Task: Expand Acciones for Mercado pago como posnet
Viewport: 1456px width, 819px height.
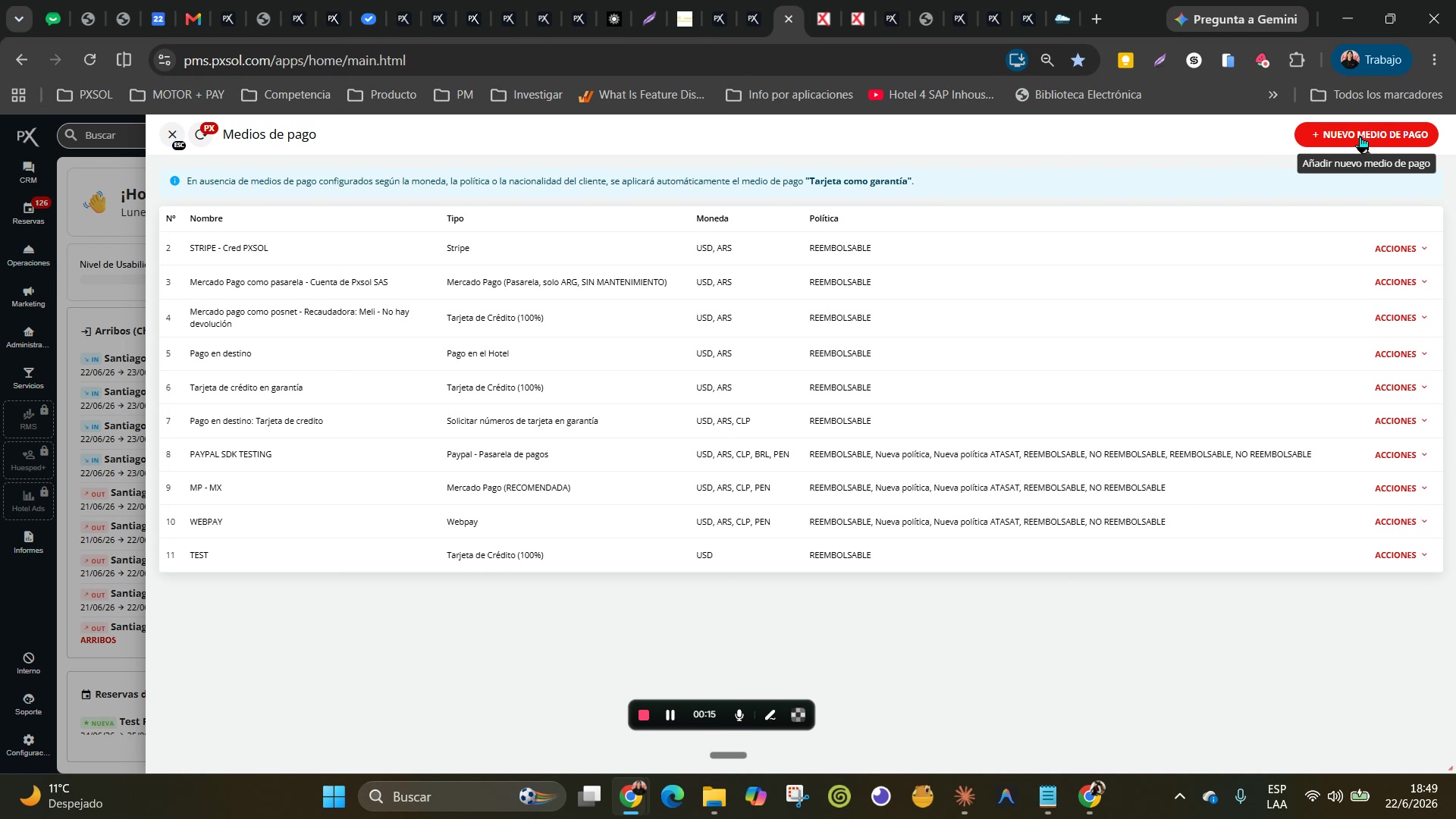Action: 1401,318
